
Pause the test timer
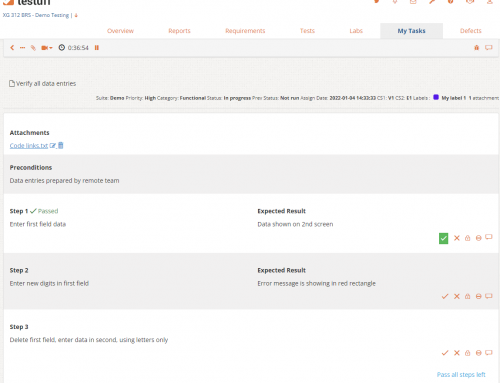(97, 48)
